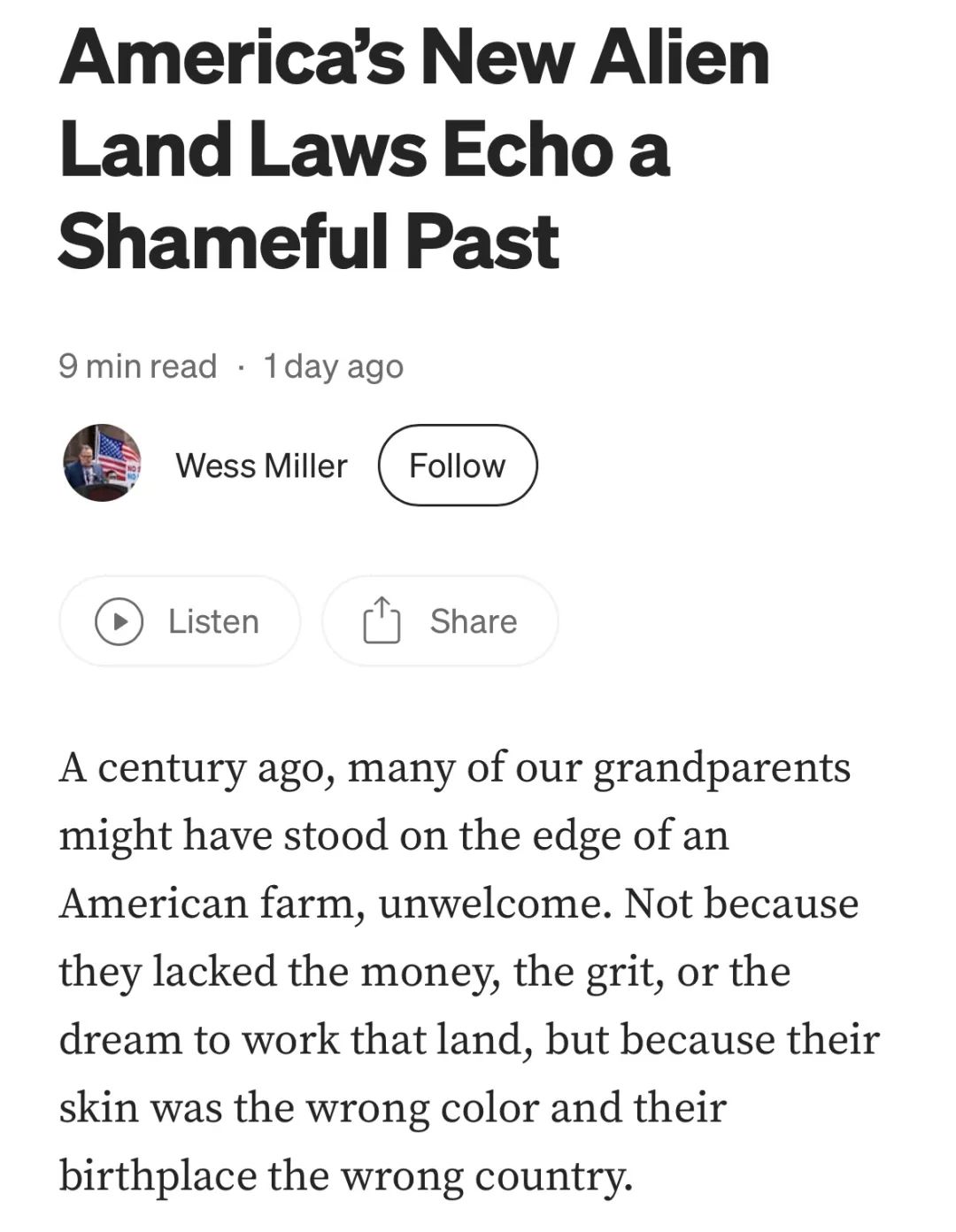Open the Wess Miller author name link
The height and width of the screenshot is (1232, 956).
pos(262,466)
